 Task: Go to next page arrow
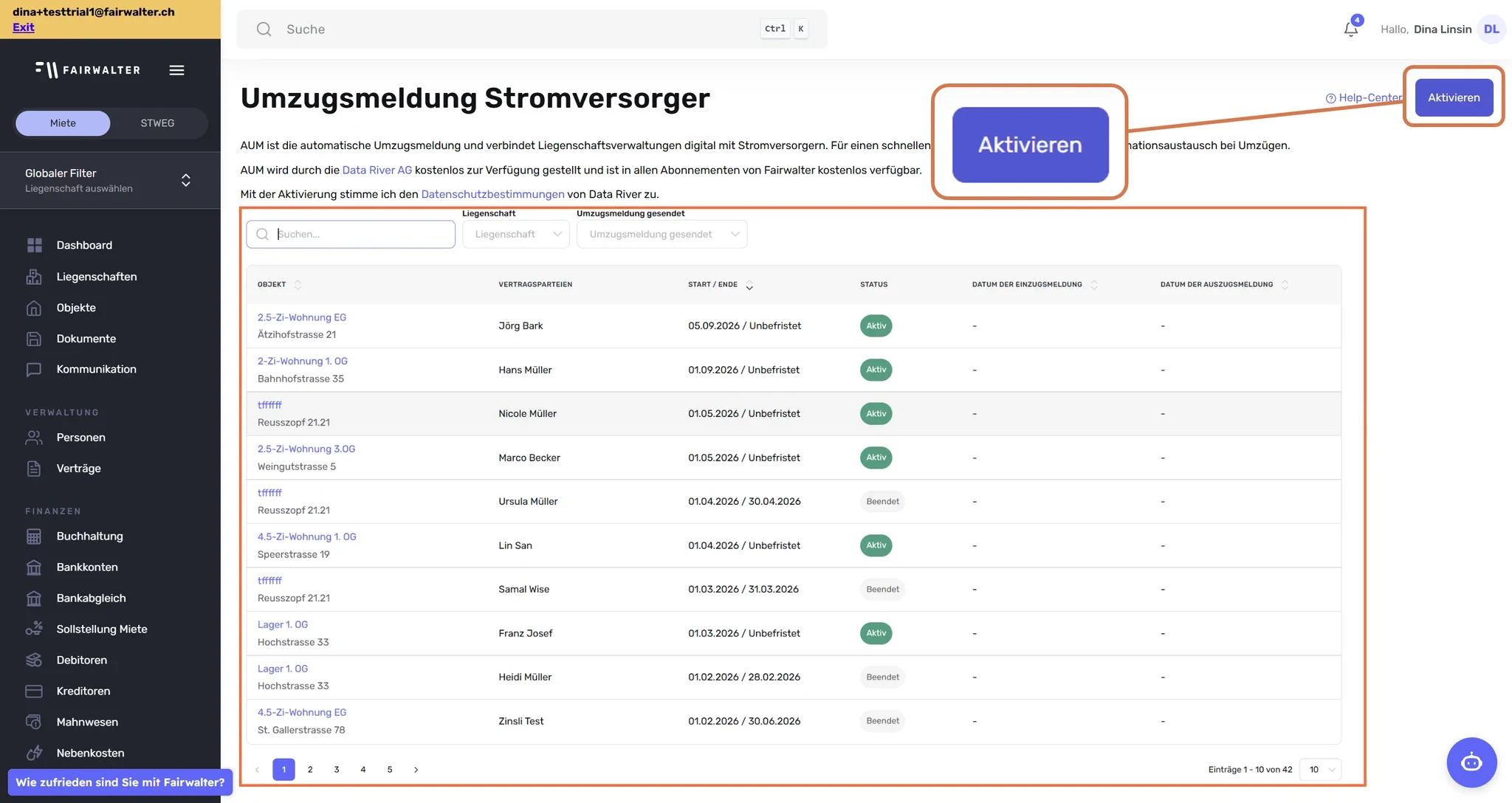(x=416, y=770)
